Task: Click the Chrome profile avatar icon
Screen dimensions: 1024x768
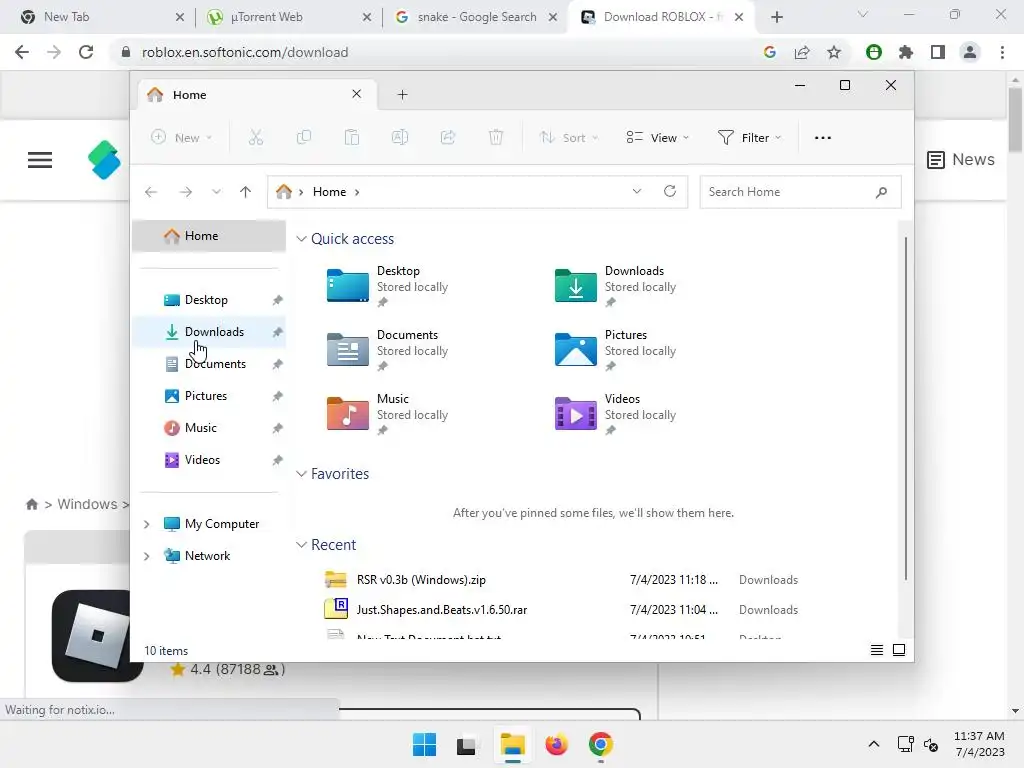Action: tap(970, 52)
